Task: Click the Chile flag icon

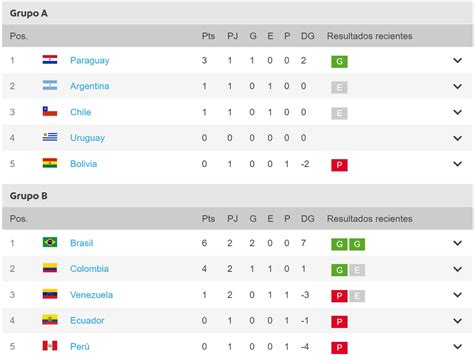Action: click(x=50, y=111)
